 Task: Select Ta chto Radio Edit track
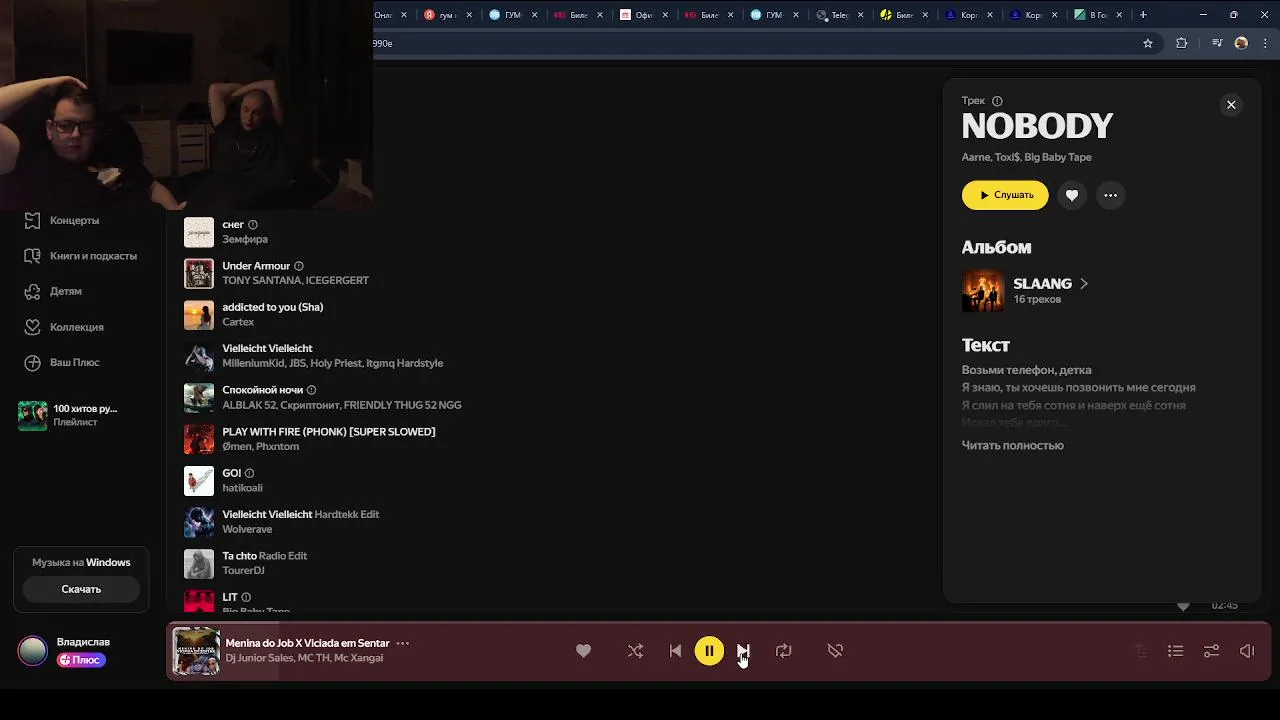point(264,556)
